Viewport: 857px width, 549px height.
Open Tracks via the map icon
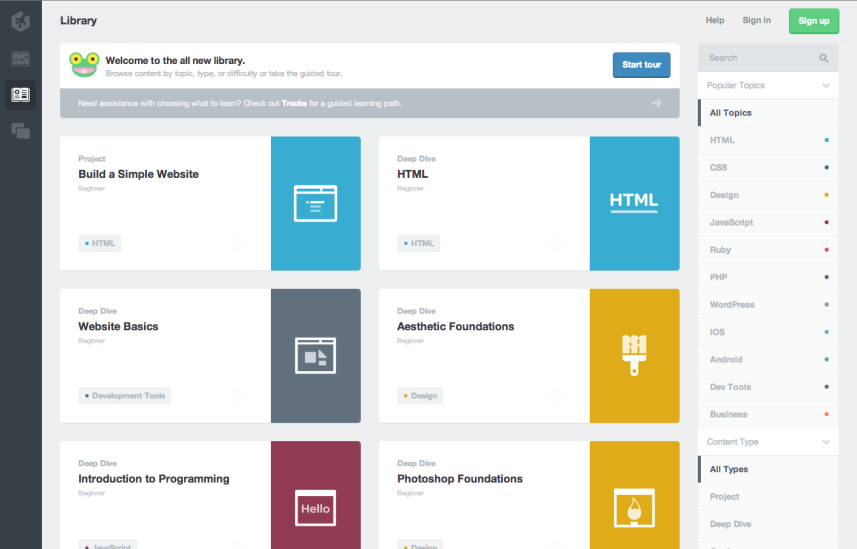(20, 59)
